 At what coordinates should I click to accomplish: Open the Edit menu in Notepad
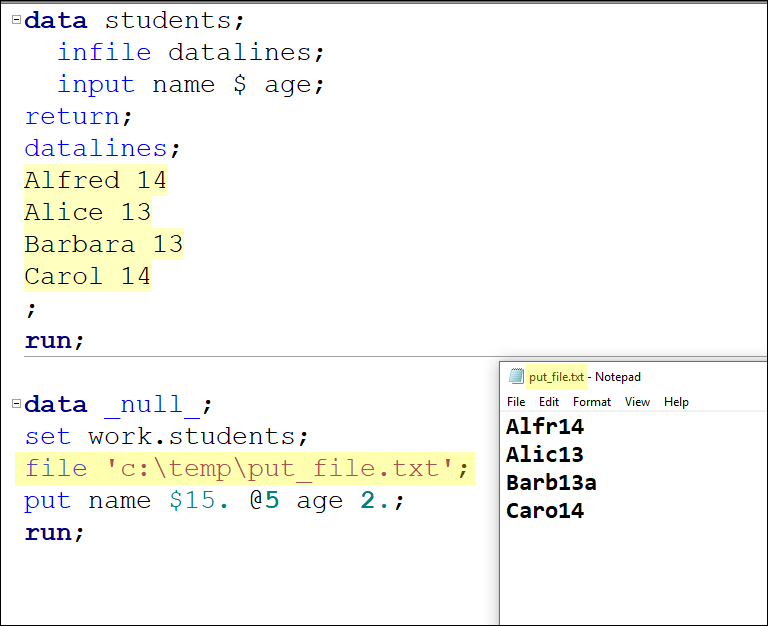[x=549, y=402]
